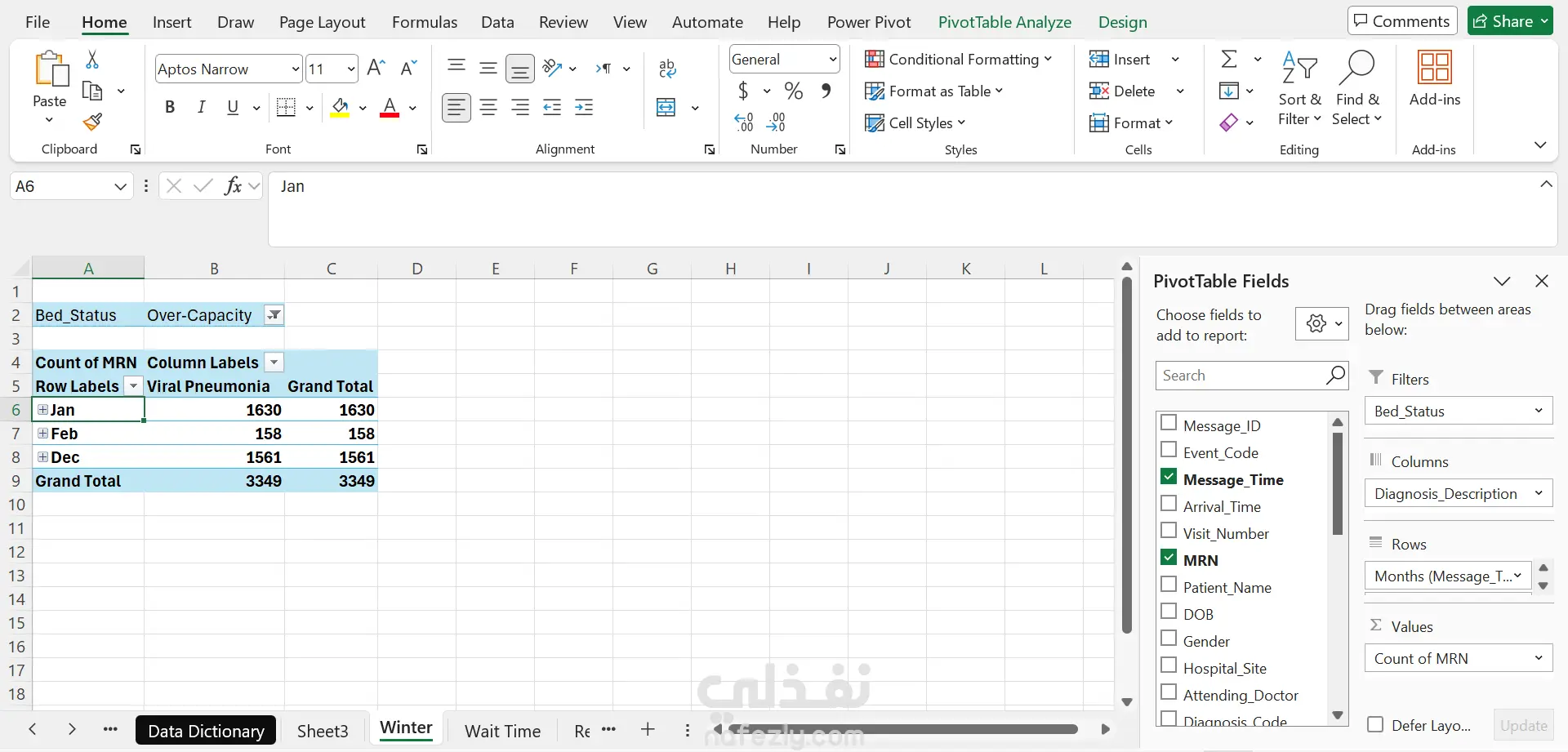
Task: Click the Format Painter brush icon
Action: click(x=92, y=122)
